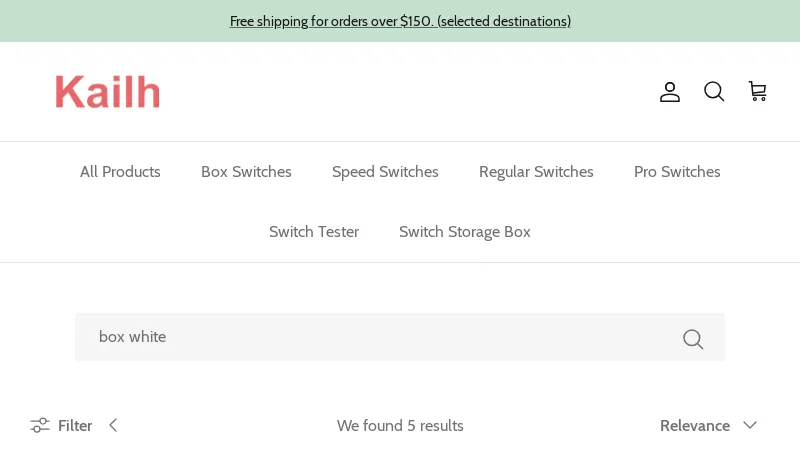The width and height of the screenshot is (800, 450).
Task: Click the arrow next to Relevance
Action: (750, 425)
